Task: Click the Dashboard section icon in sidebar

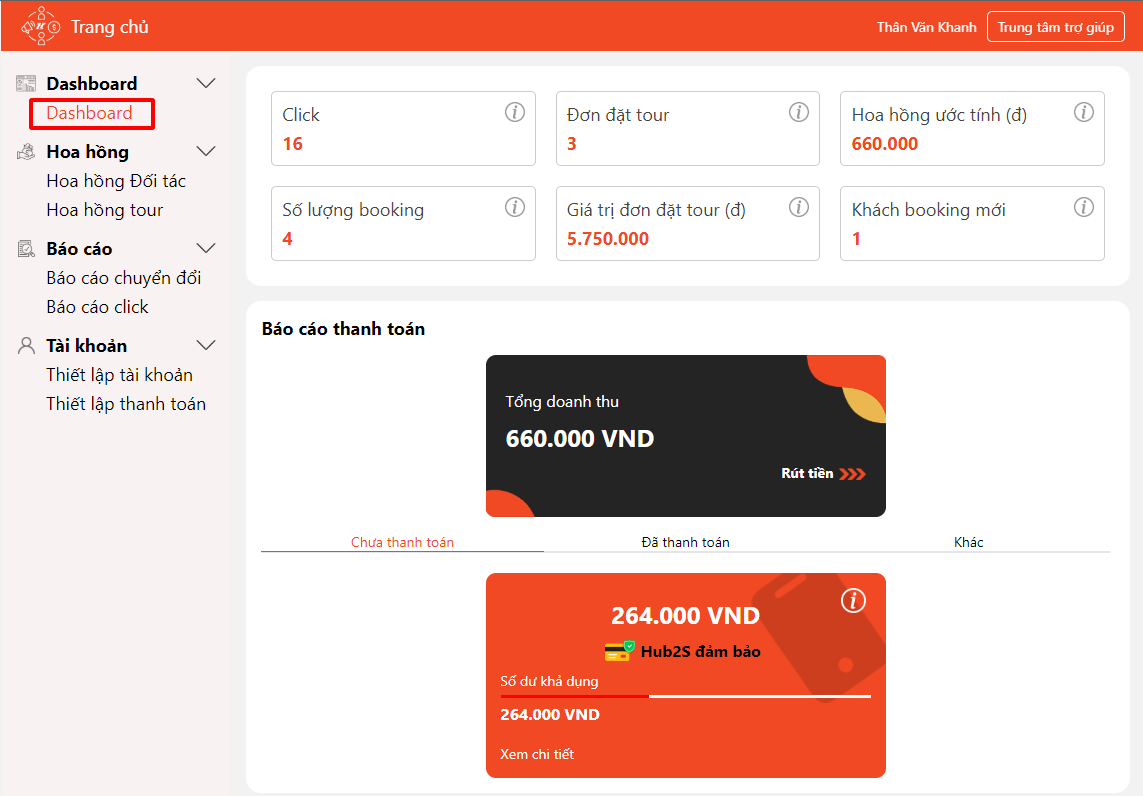Action: point(26,84)
